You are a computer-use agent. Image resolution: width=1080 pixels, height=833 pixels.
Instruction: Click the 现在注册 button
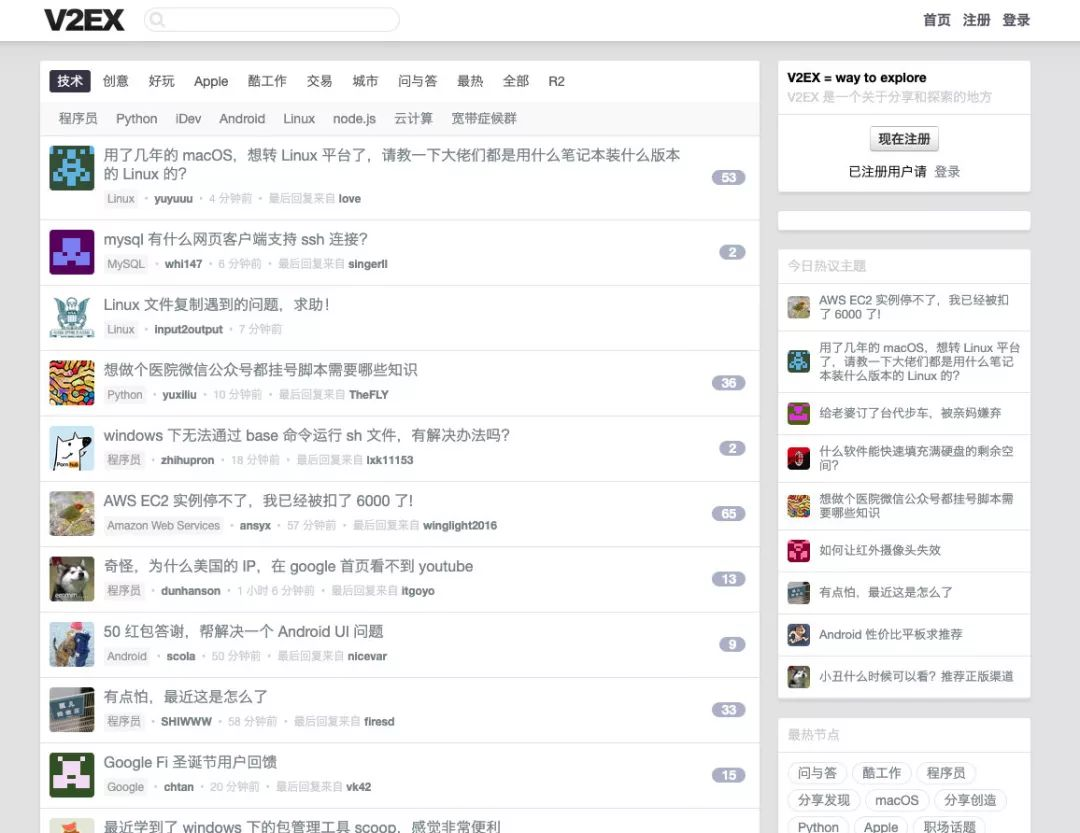904,139
